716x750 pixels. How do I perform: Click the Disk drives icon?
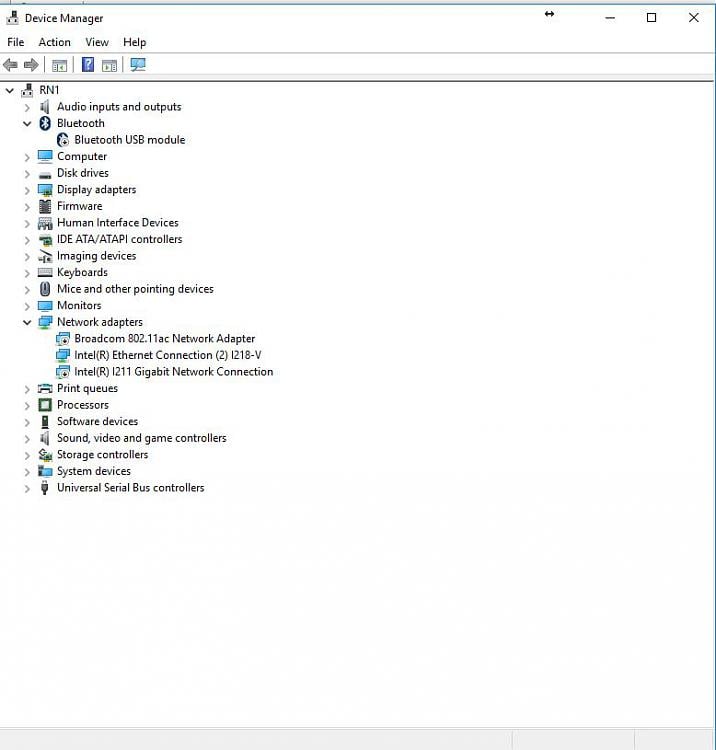[45, 175]
